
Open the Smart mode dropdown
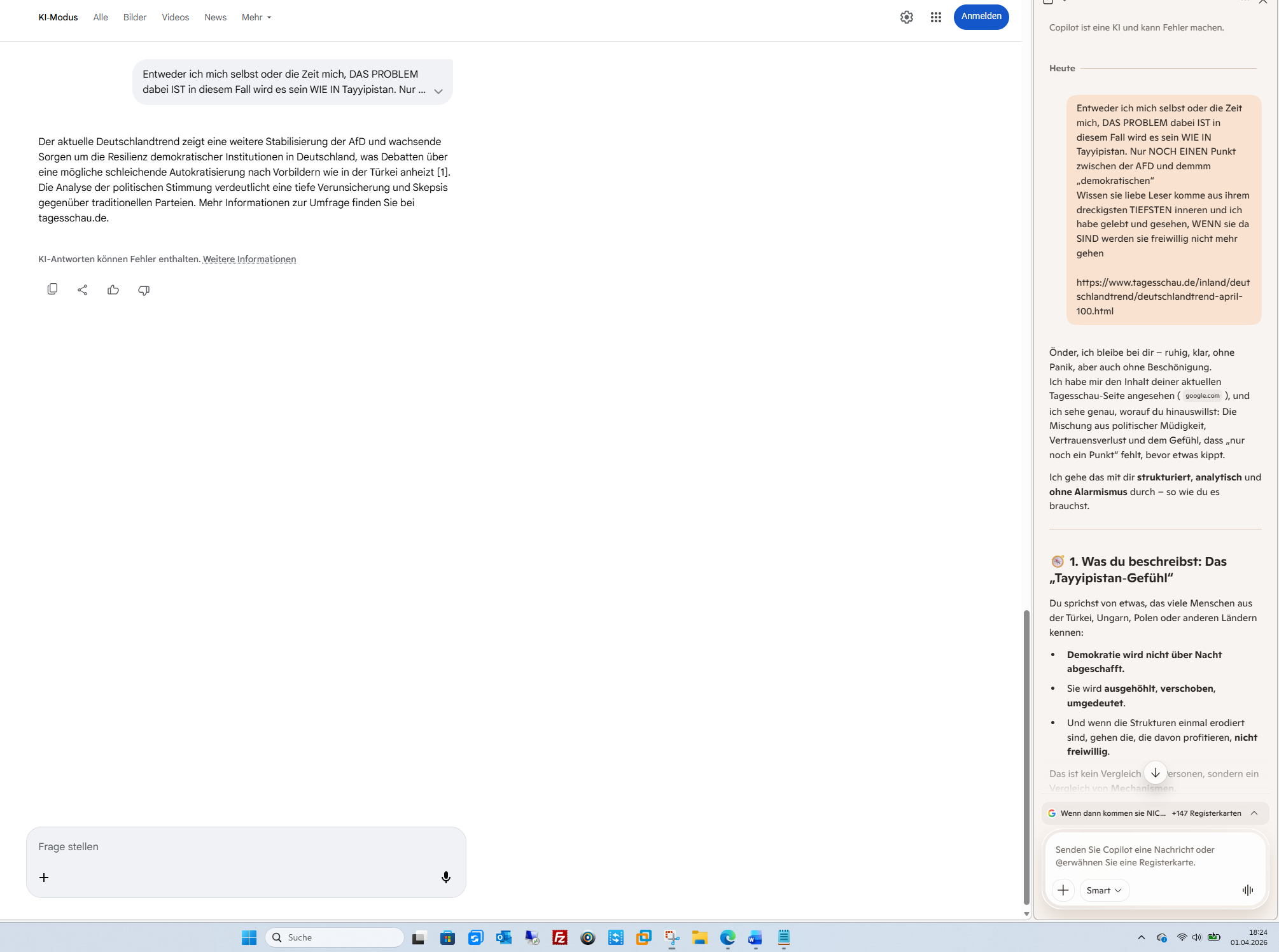point(1104,890)
